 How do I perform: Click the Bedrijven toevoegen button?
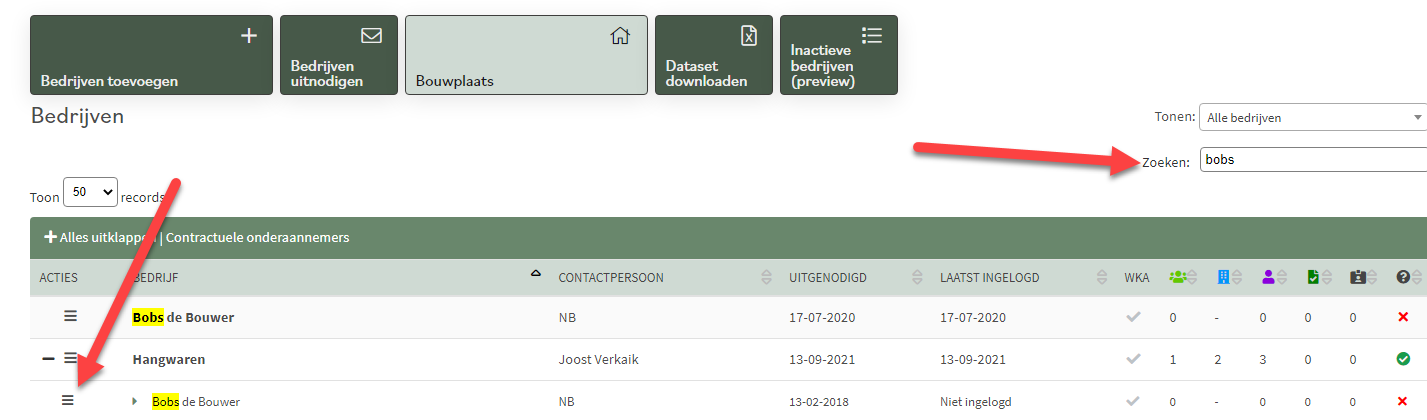151,55
